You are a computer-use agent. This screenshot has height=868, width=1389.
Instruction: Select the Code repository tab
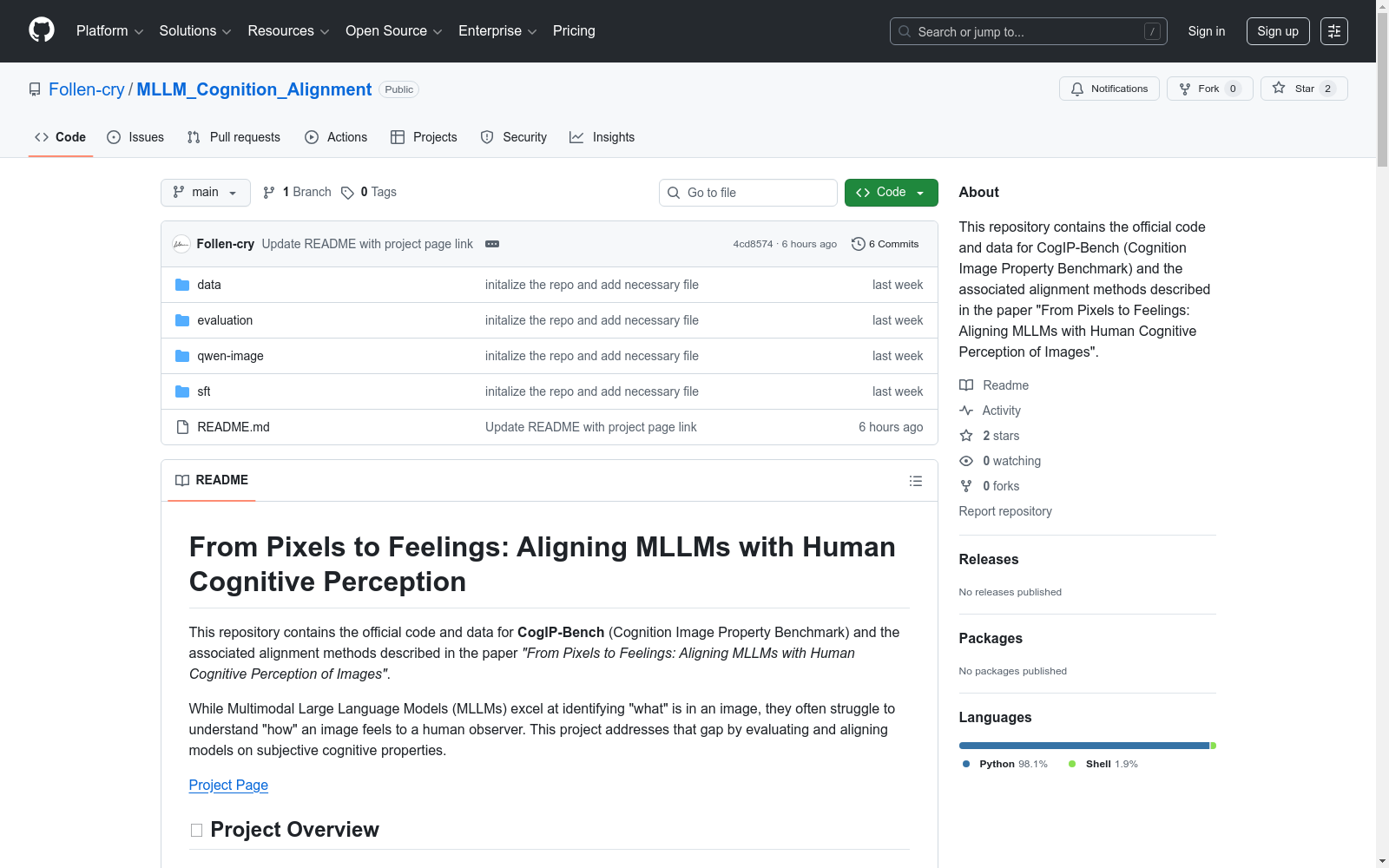click(61, 137)
